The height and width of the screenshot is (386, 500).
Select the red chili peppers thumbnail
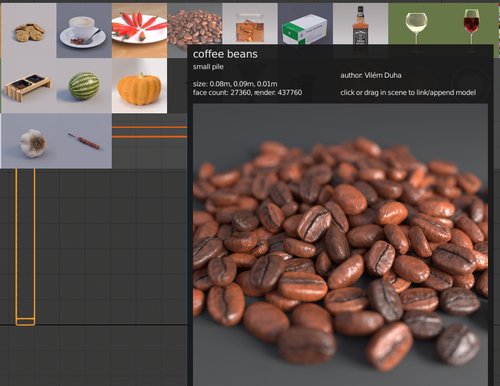coord(139,30)
